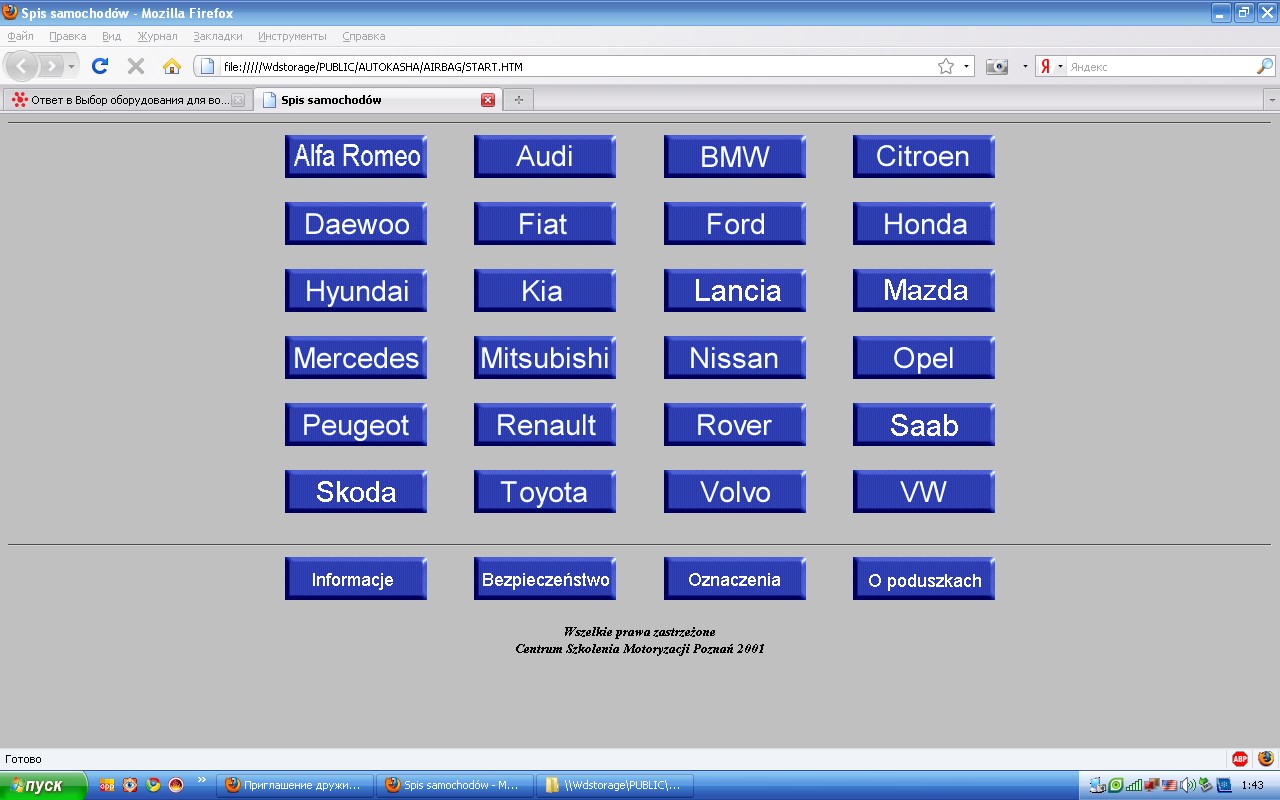Expand hidden quick launch icons chevron
The height and width of the screenshot is (800, 1280).
tap(201, 780)
